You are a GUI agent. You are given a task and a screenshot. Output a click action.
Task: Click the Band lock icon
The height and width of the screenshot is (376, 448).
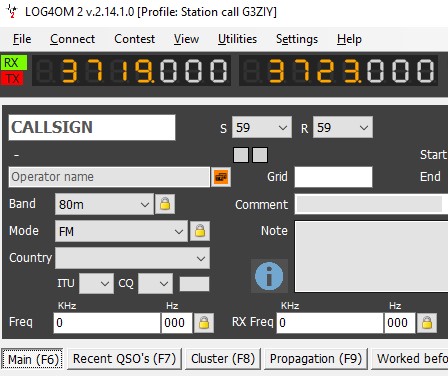pyautogui.click(x=165, y=204)
